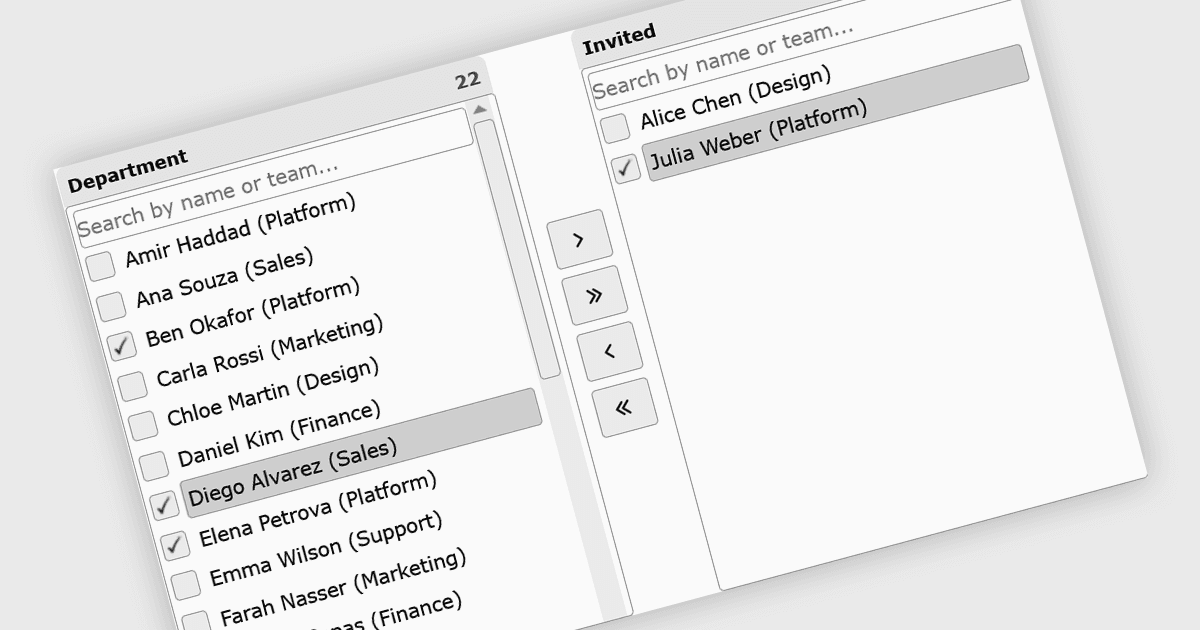Uncheck the Julia Weber (Platform) checkbox in Invited
Viewport: 1200px width, 630px height.
coord(627,168)
